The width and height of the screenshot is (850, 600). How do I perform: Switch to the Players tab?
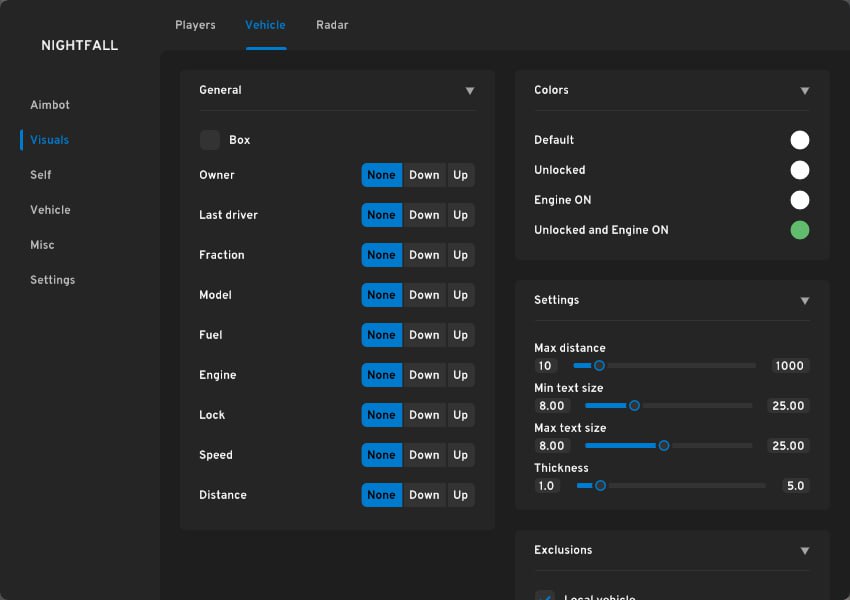195,25
